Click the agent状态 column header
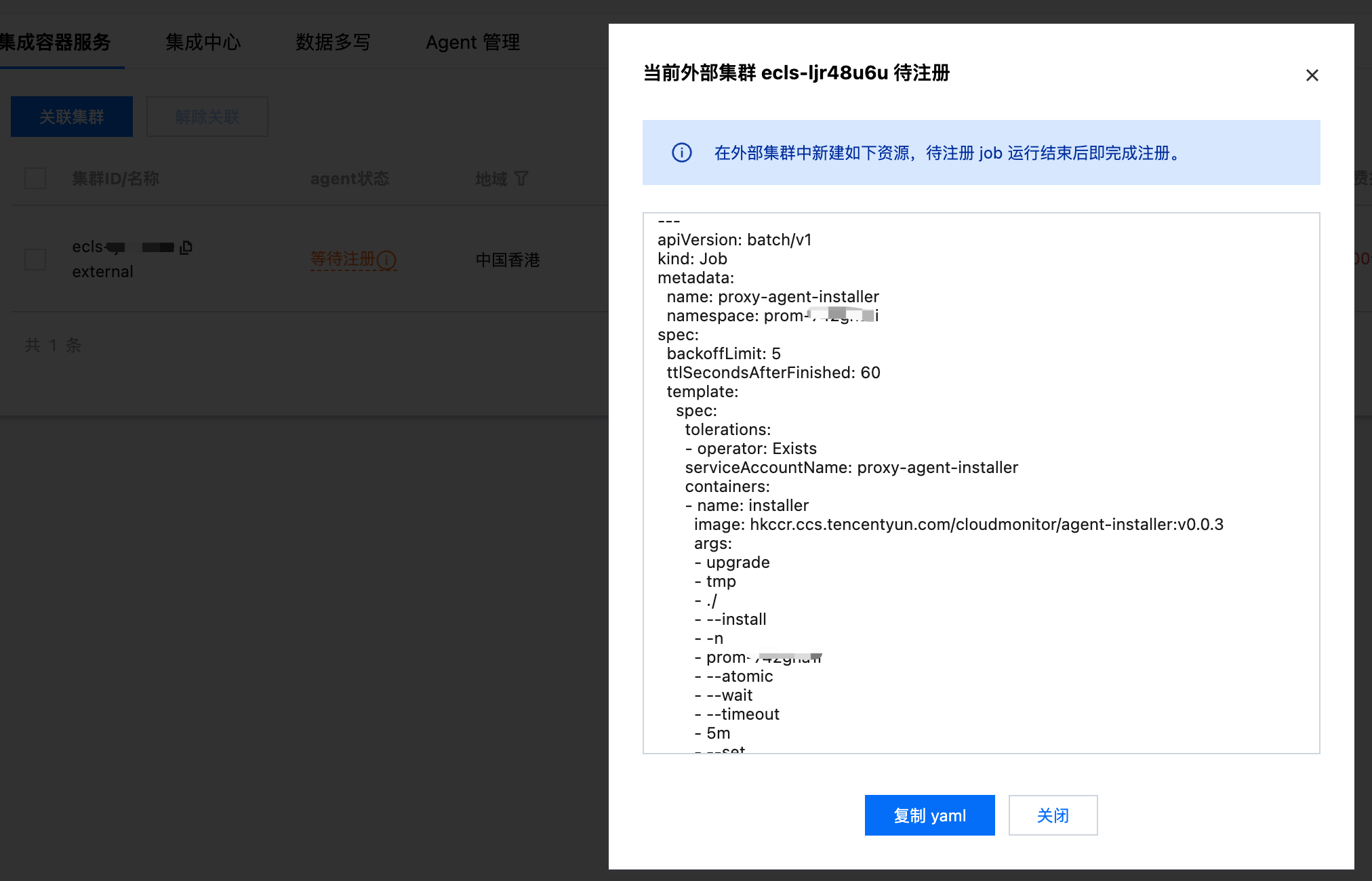 click(x=350, y=178)
